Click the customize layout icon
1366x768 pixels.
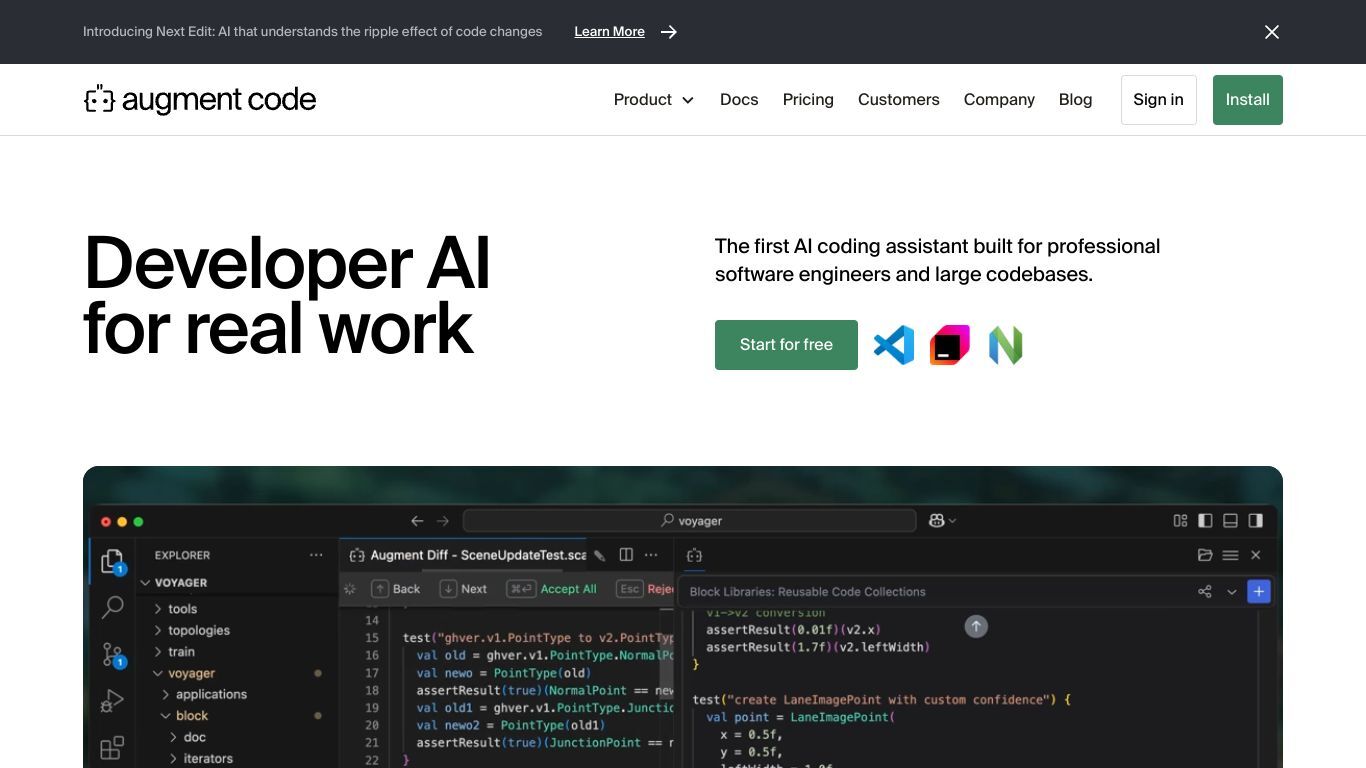tap(1181, 521)
